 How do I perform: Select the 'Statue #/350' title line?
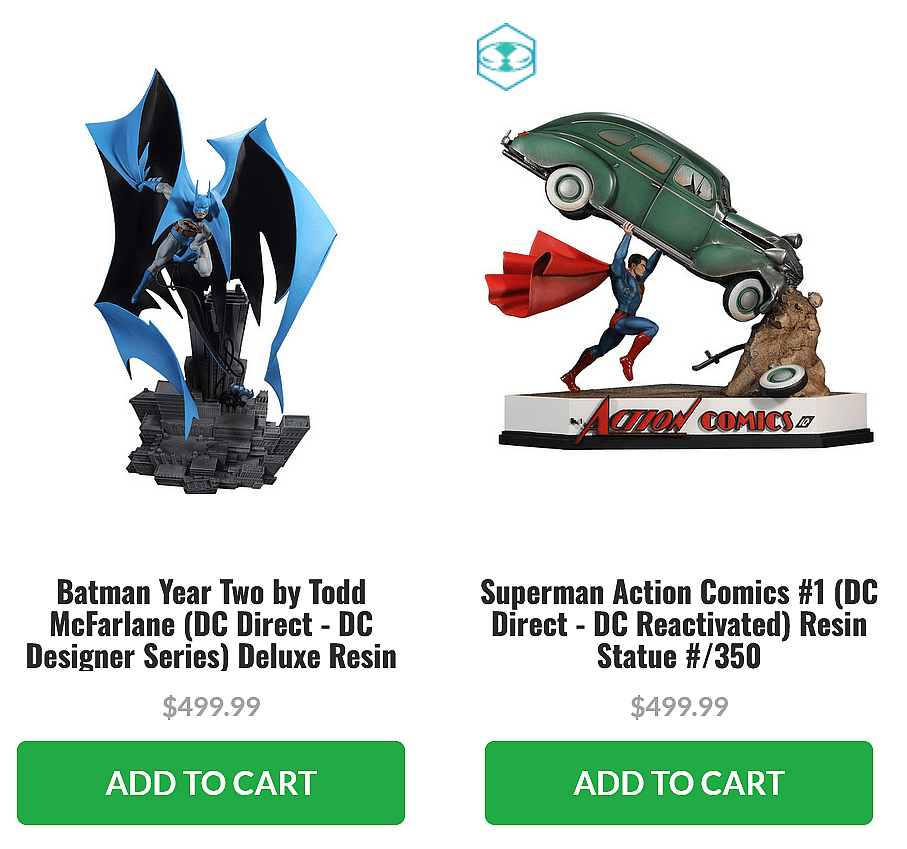click(679, 656)
